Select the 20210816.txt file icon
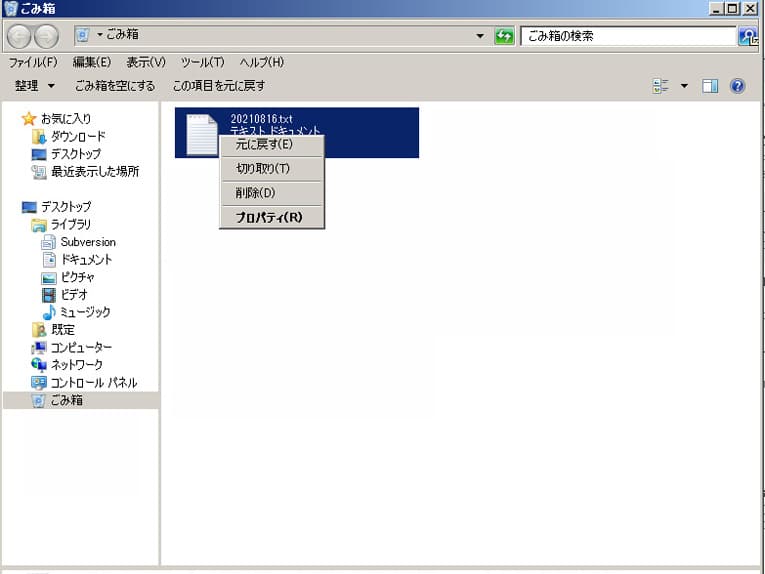This screenshot has width=765, height=574. coord(201,132)
